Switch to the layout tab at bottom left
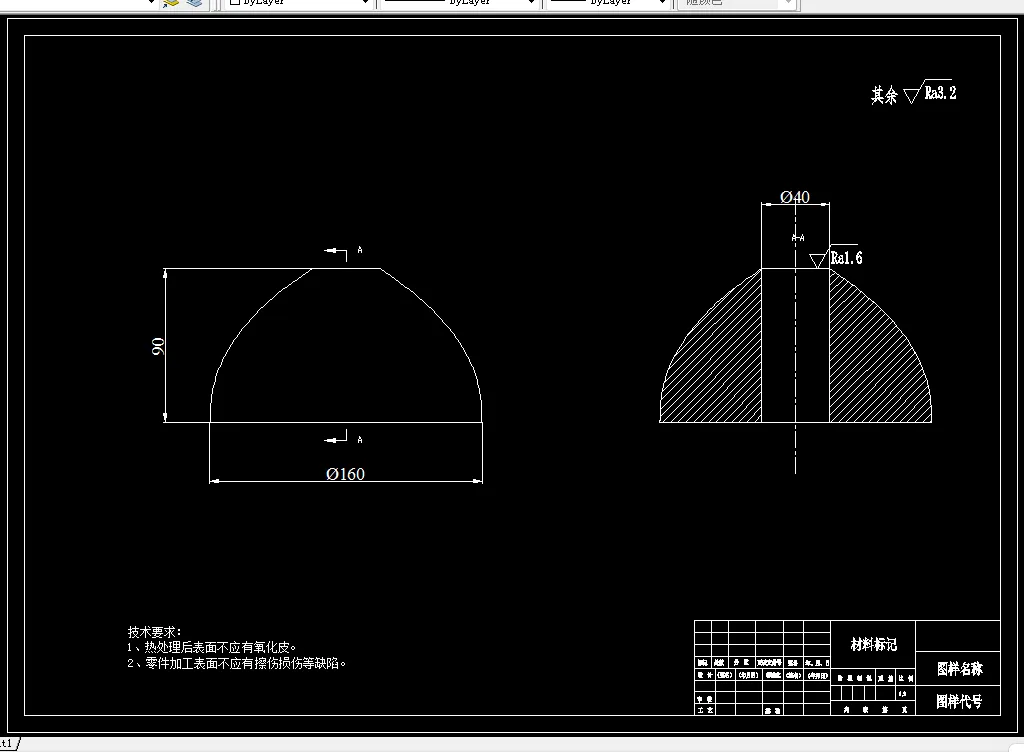This screenshot has height=752, width=1024. point(8,744)
